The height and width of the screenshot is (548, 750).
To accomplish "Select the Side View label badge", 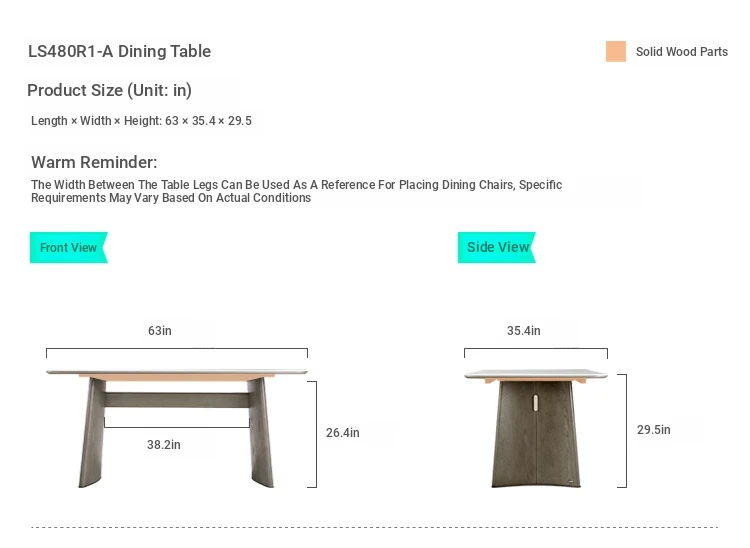I will click(497, 248).
